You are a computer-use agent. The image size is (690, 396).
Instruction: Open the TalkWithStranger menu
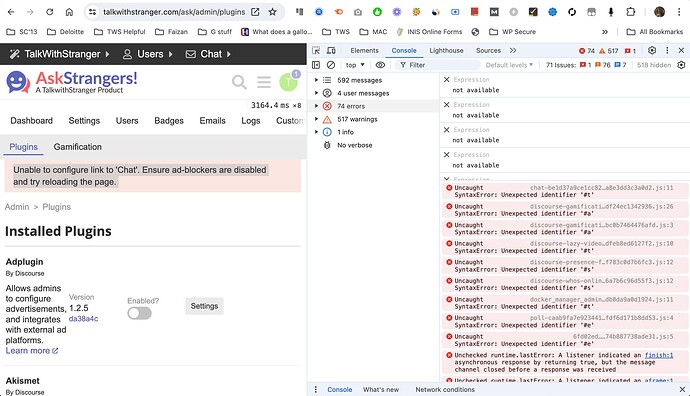click(59, 54)
